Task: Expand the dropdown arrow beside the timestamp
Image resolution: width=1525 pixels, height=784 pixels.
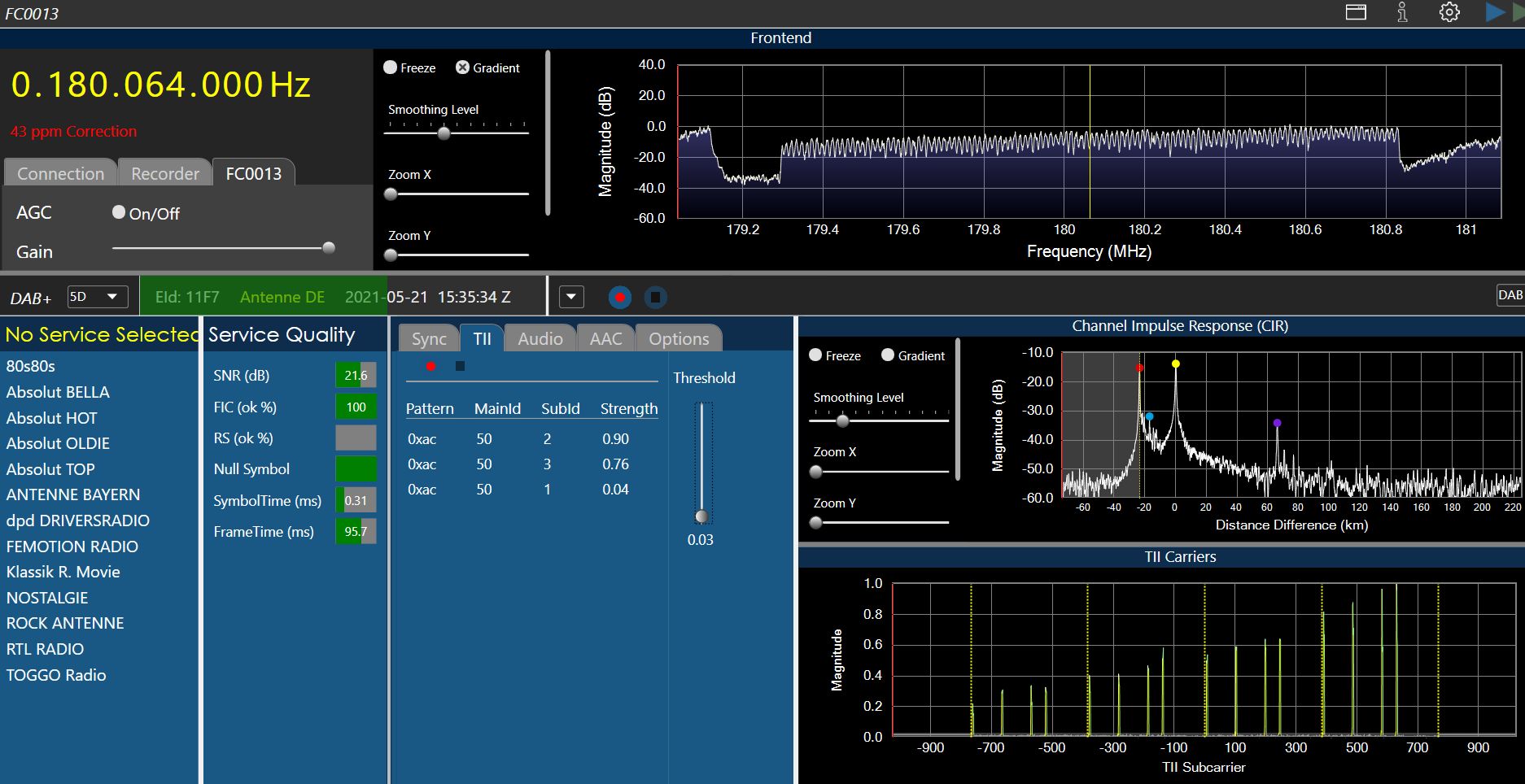Action: click(571, 297)
